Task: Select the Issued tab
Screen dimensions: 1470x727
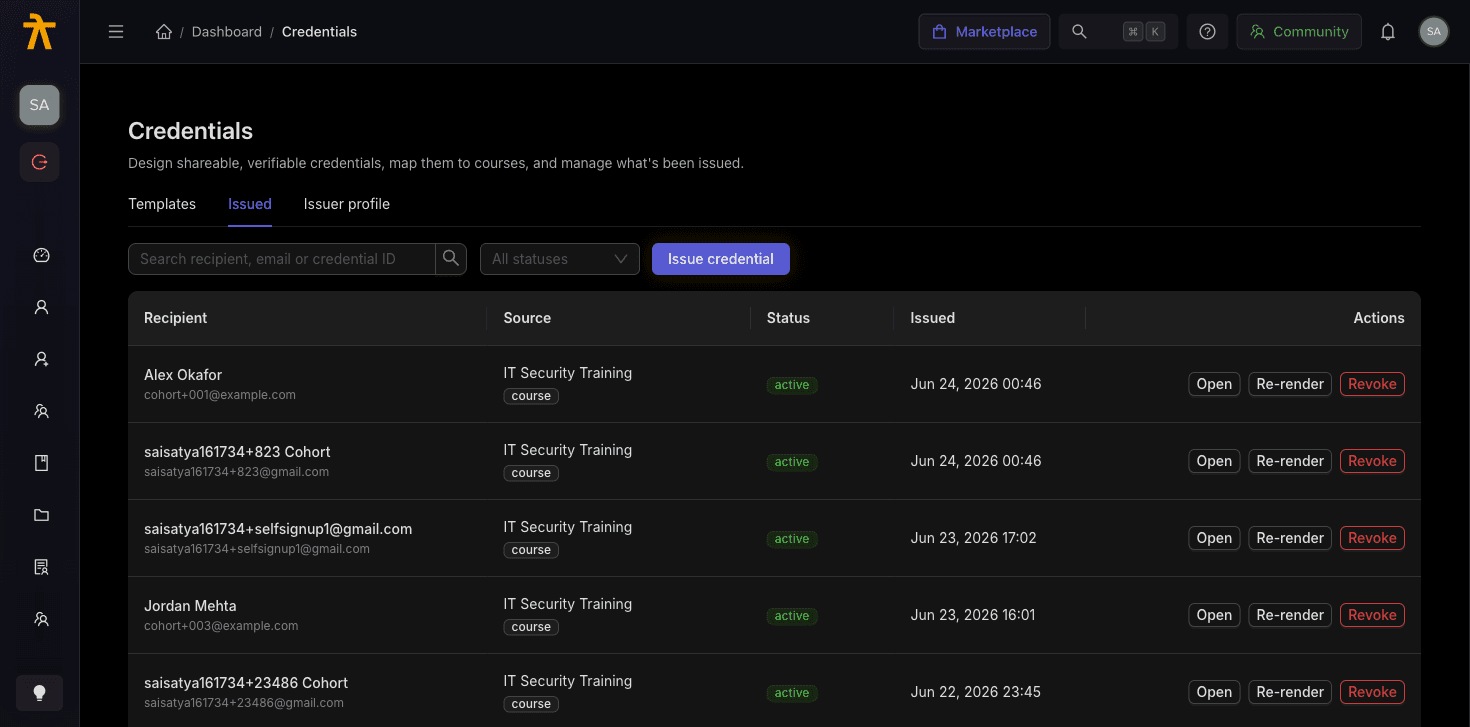Action: 250,204
